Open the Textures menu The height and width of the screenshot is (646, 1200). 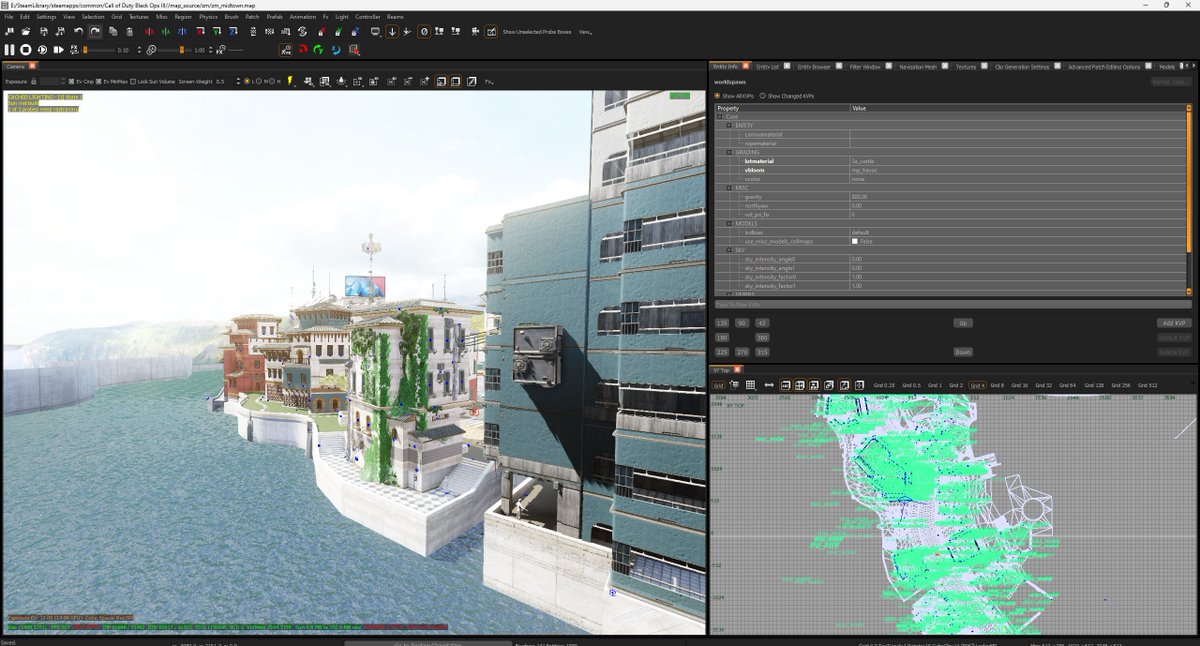[x=138, y=17]
